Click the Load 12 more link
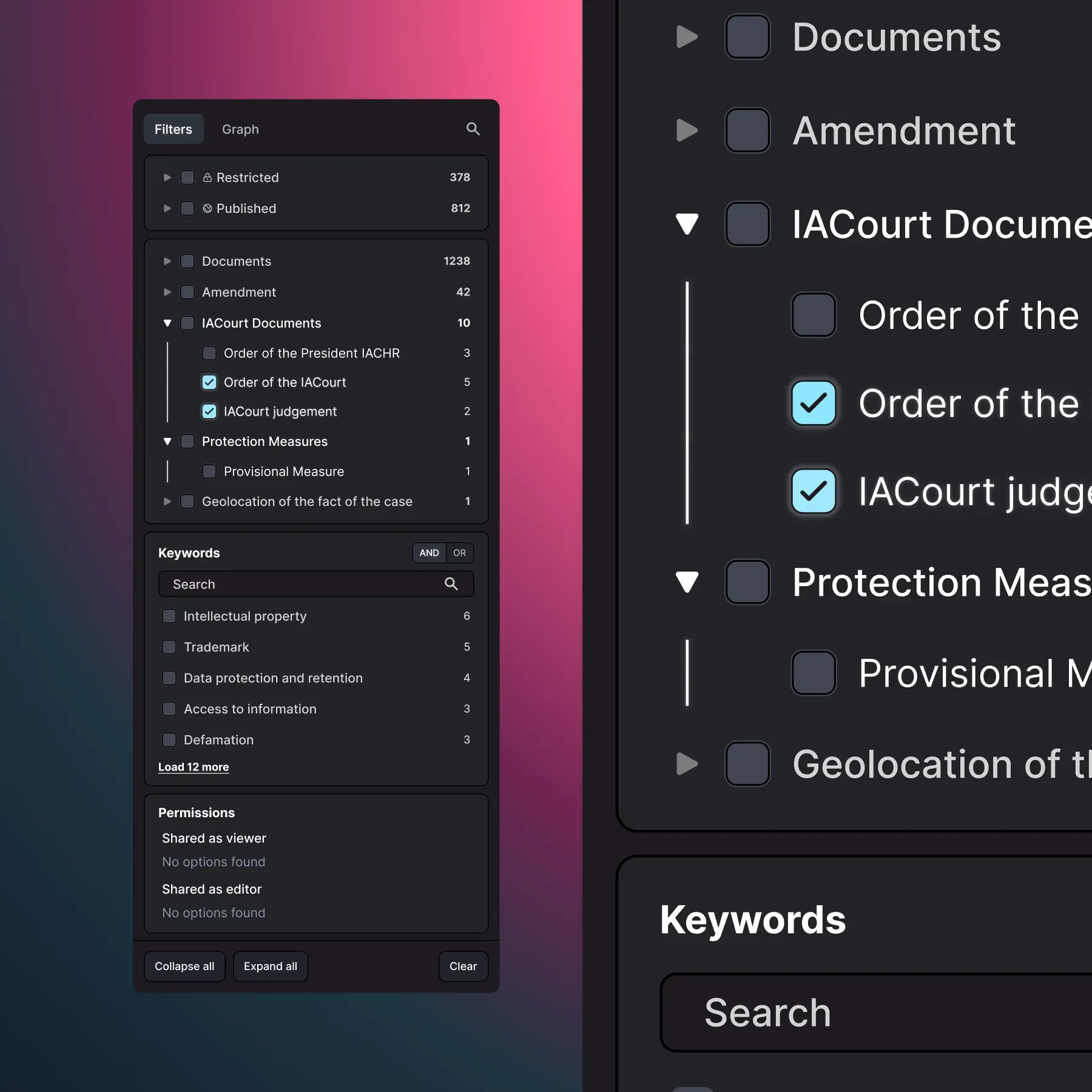1092x1092 pixels. (194, 766)
